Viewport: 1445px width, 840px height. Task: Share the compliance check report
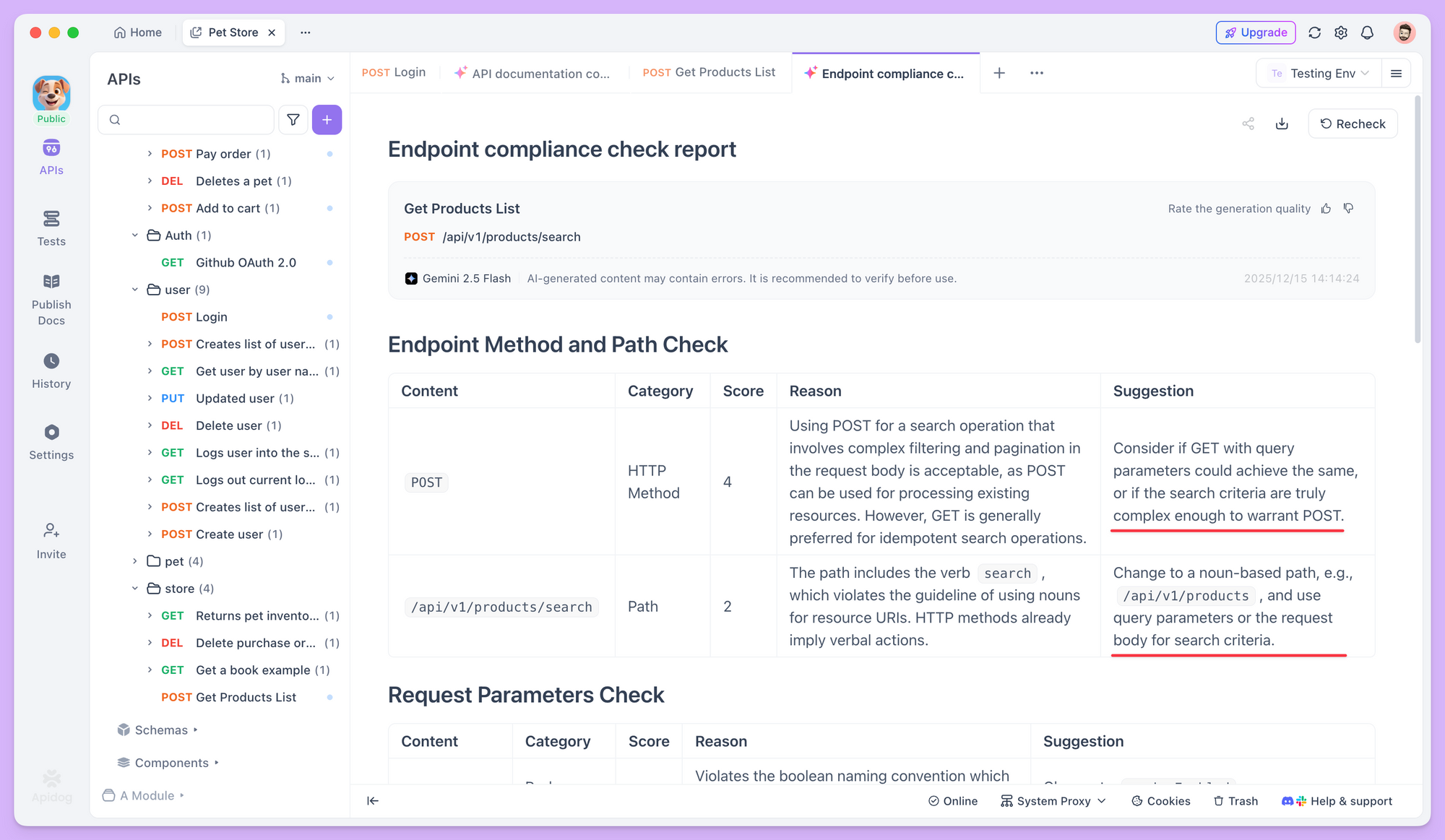1248,124
